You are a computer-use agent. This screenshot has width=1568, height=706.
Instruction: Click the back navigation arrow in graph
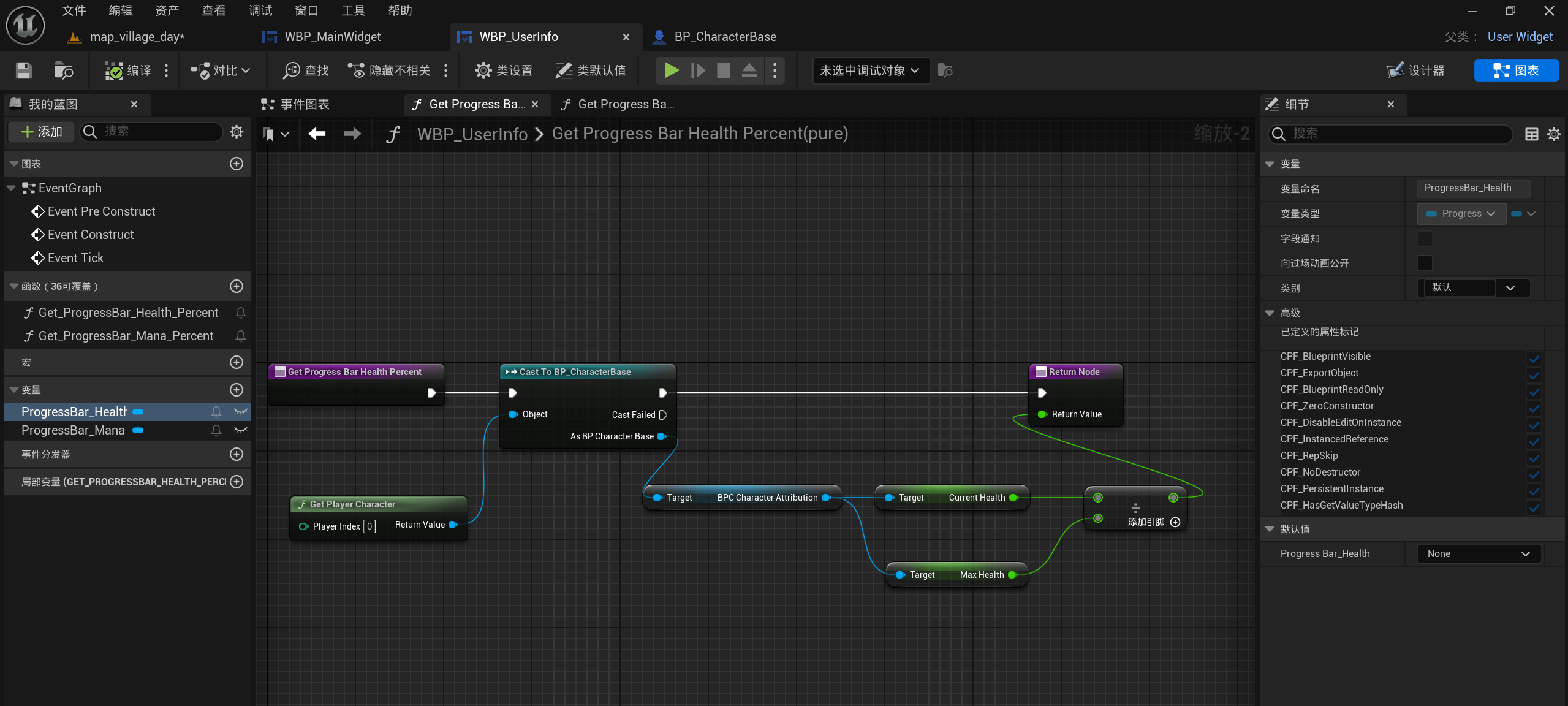[317, 134]
